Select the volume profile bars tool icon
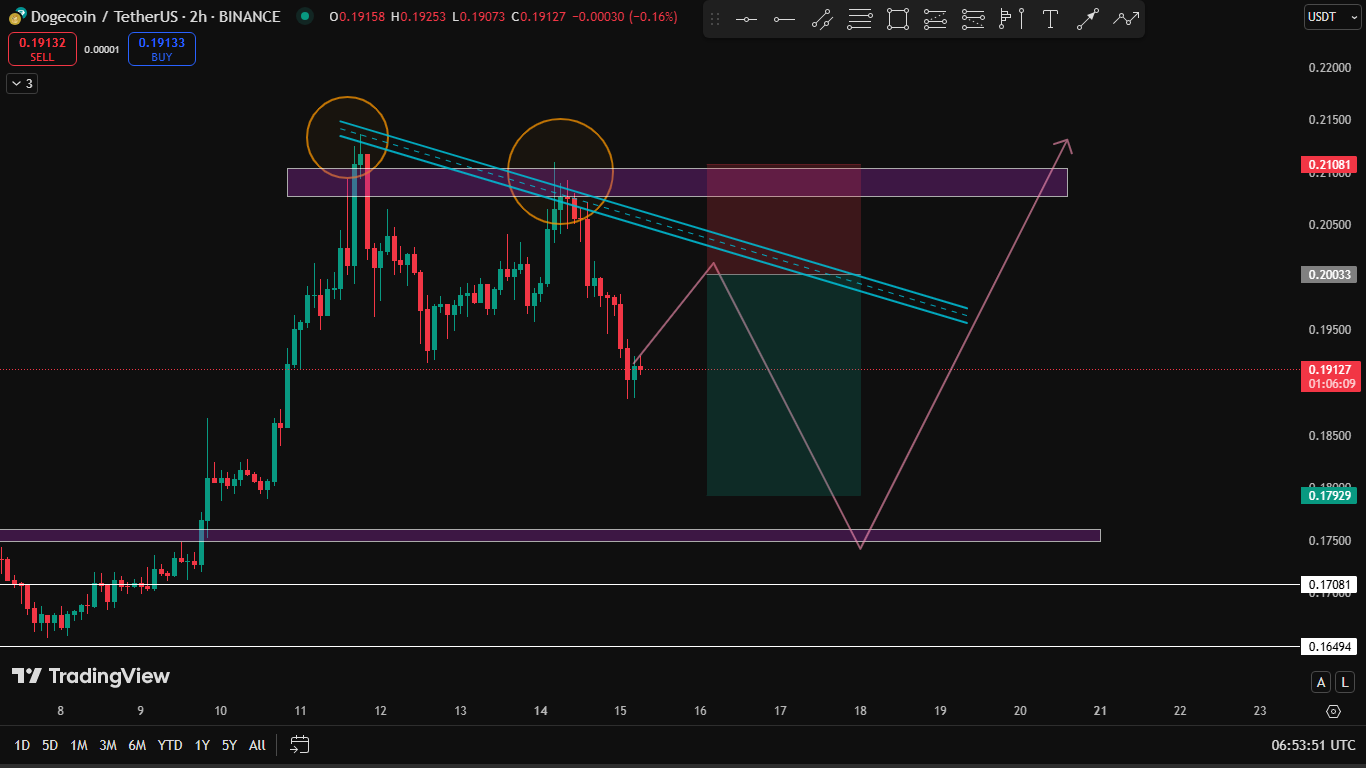The width and height of the screenshot is (1366, 768). (1012, 19)
